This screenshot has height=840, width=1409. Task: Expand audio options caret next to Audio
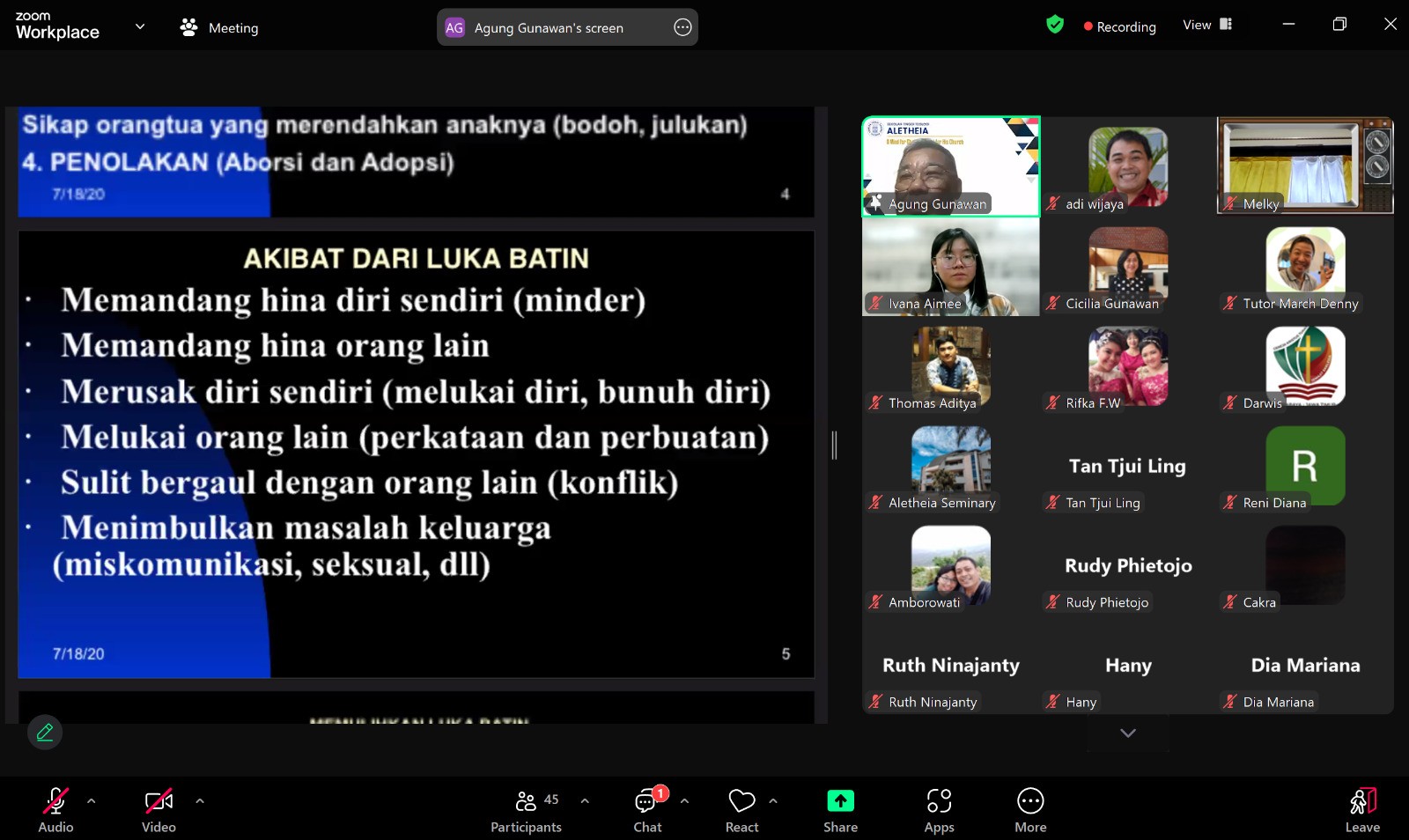coord(92,801)
